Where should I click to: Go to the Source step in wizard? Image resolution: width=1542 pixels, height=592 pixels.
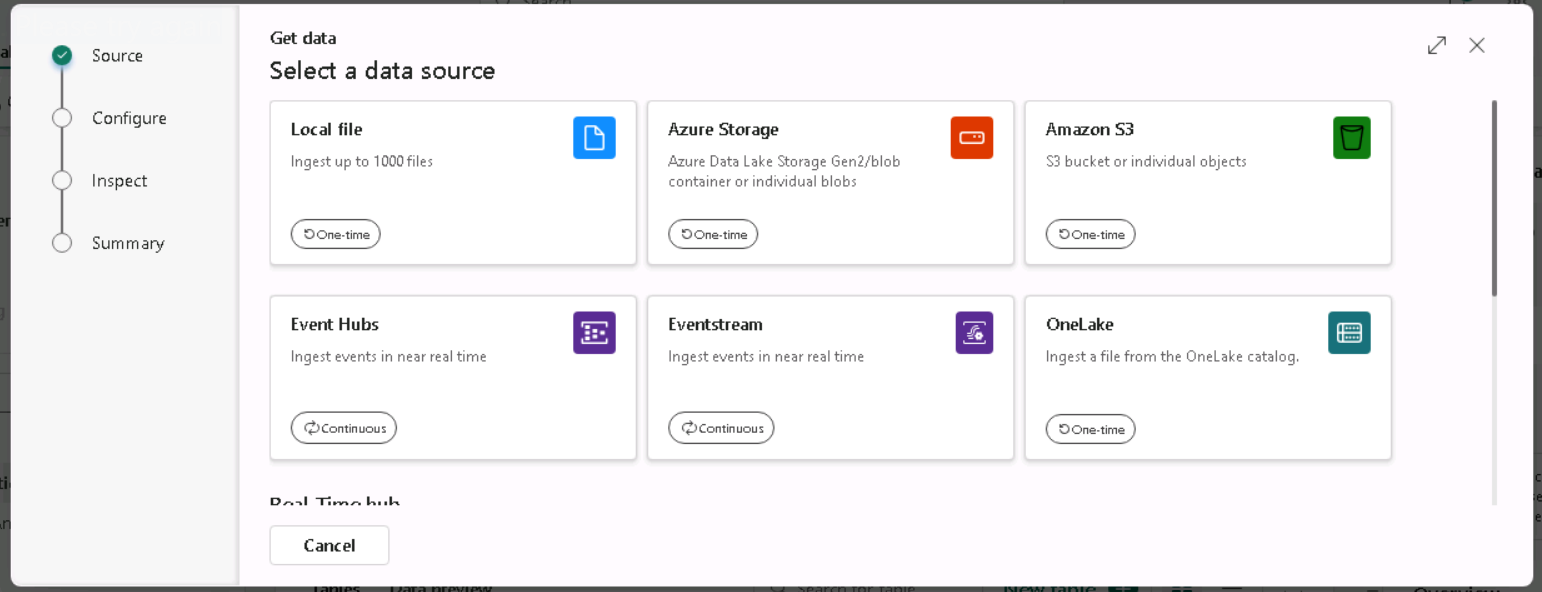(x=117, y=56)
